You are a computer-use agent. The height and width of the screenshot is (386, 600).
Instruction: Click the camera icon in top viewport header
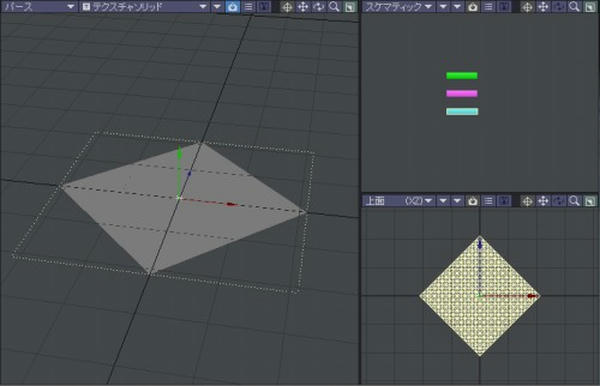tap(473, 200)
